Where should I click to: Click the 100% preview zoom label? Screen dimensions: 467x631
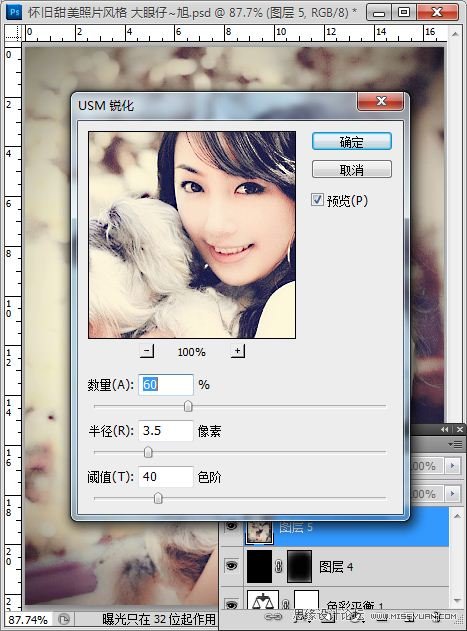tap(192, 352)
